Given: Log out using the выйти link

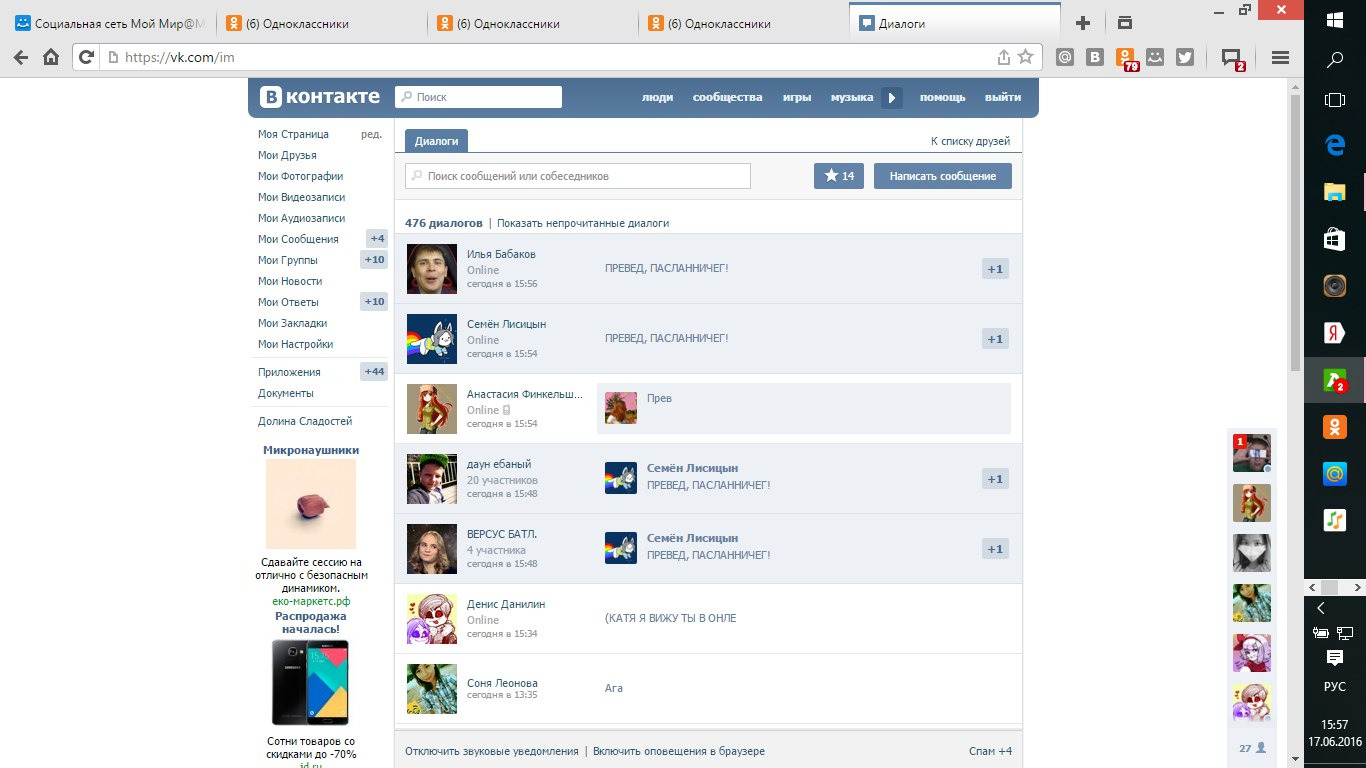Looking at the screenshot, I should coord(1003,97).
